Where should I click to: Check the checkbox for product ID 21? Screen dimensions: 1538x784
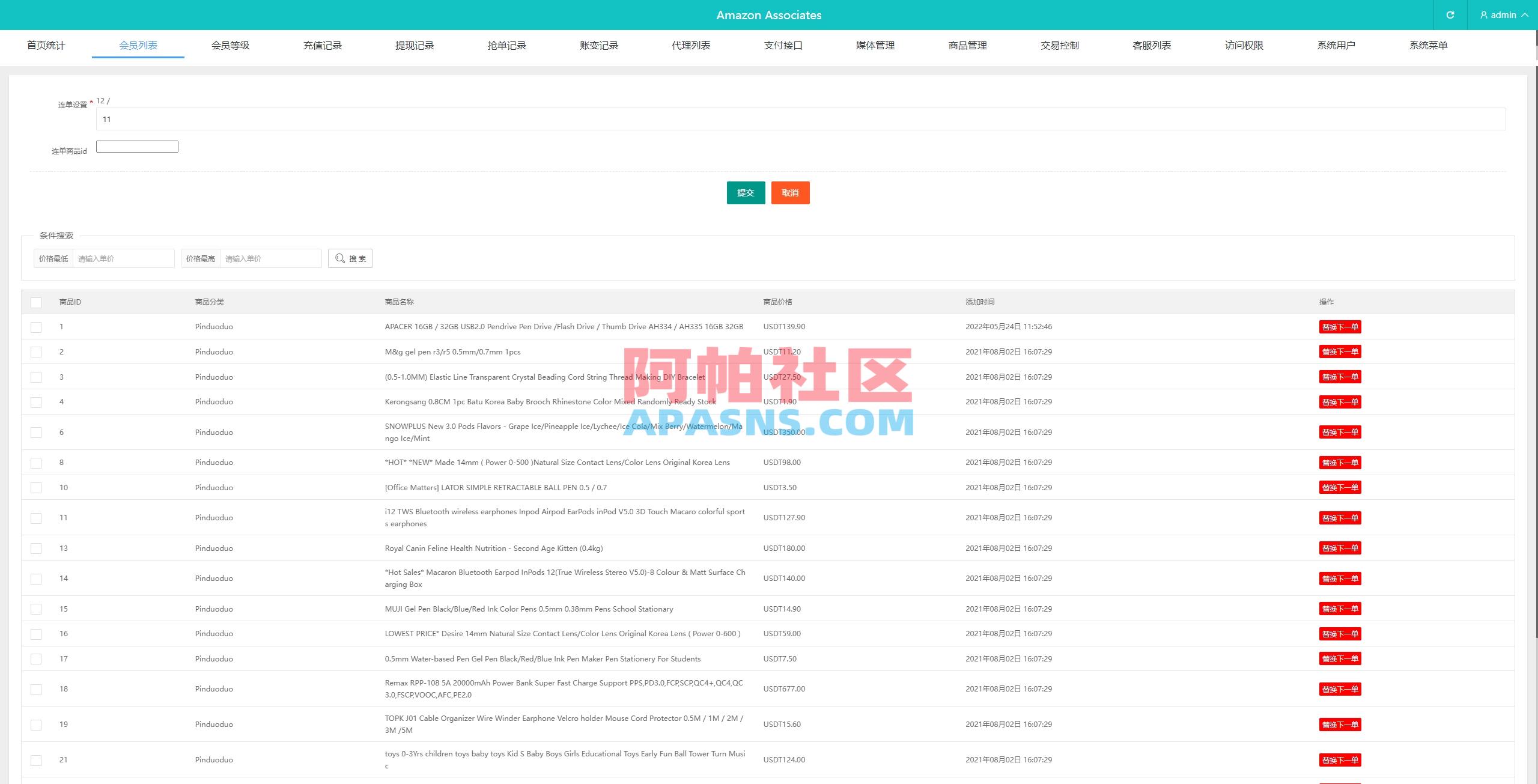point(36,759)
